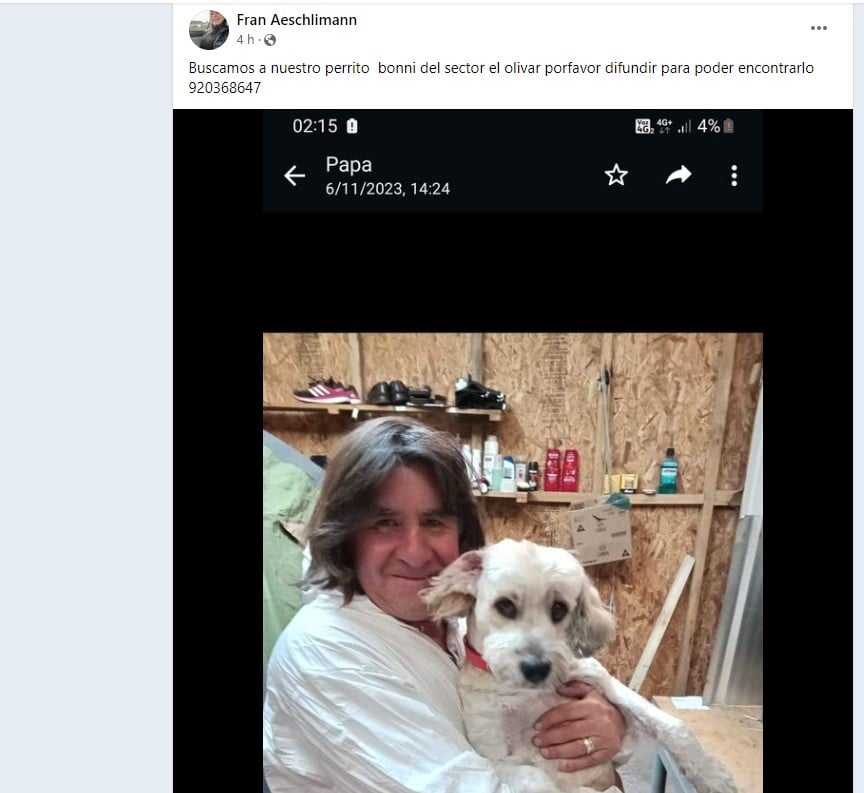The height and width of the screenshot is (793, 864).
Task: Tap the back arrow beside Papa
Action: pyautogui.click(x=295, y=176)
